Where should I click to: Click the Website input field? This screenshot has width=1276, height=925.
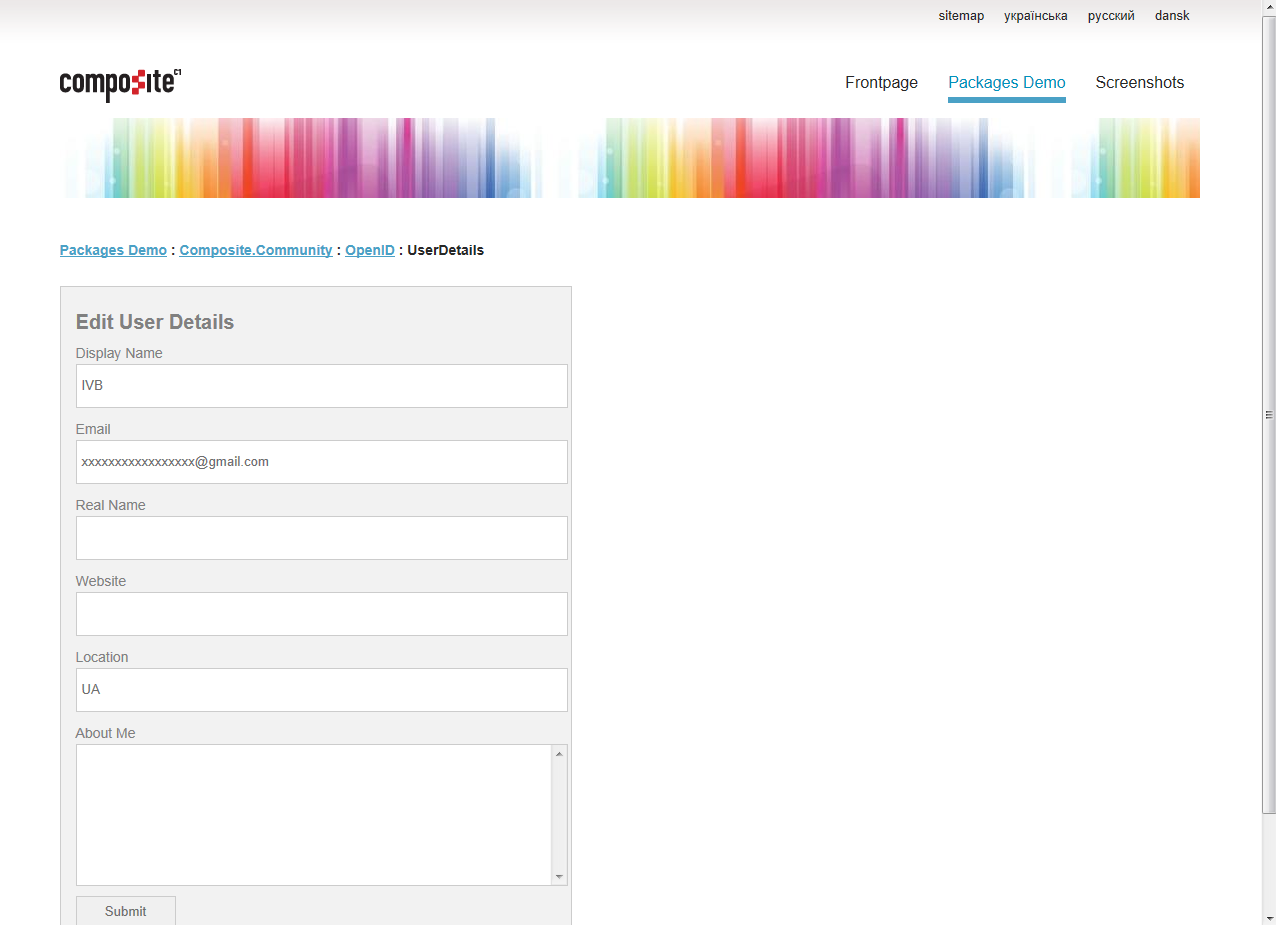click(x=321, y=614)
